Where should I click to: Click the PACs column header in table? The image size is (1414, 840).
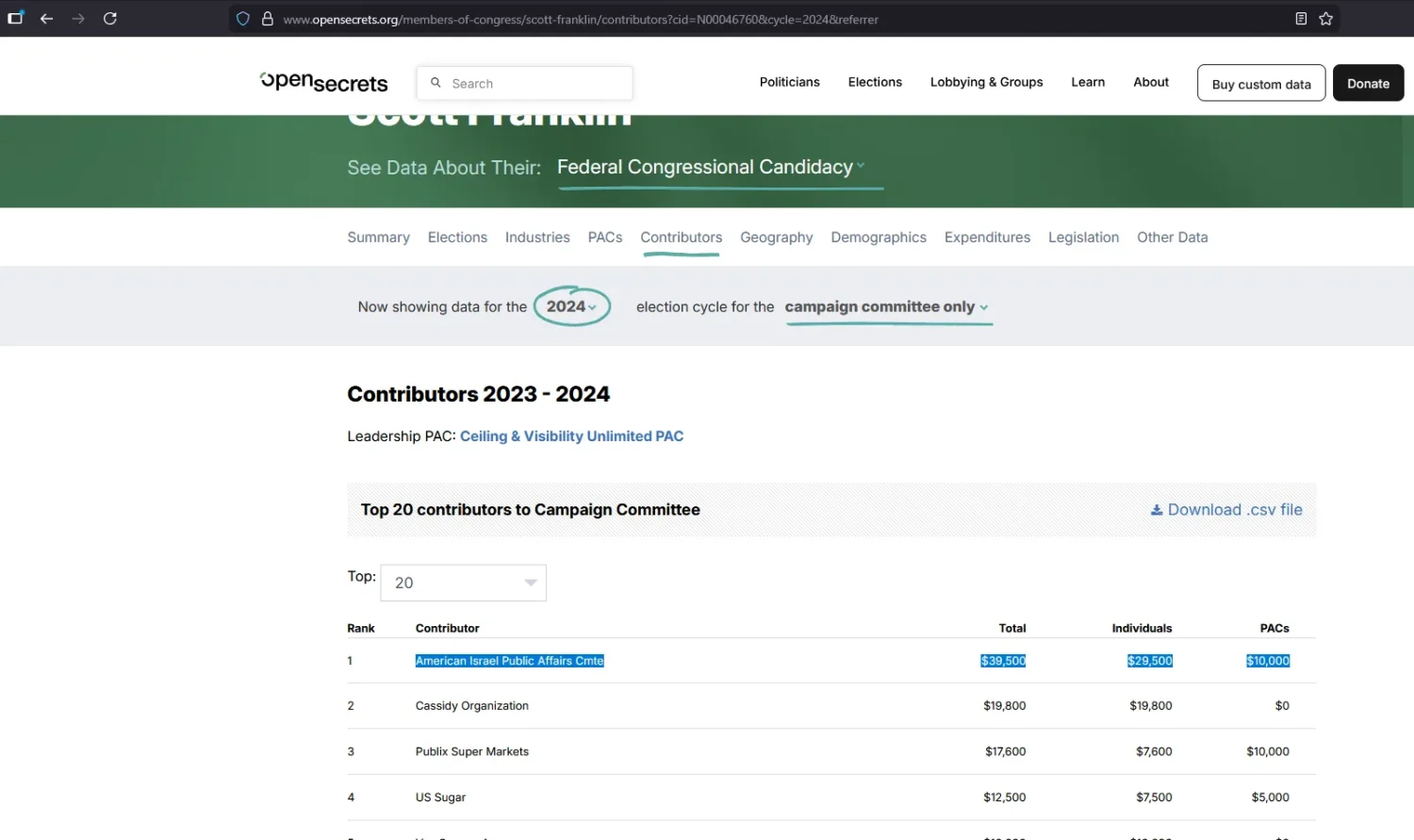click(1274, 629)
